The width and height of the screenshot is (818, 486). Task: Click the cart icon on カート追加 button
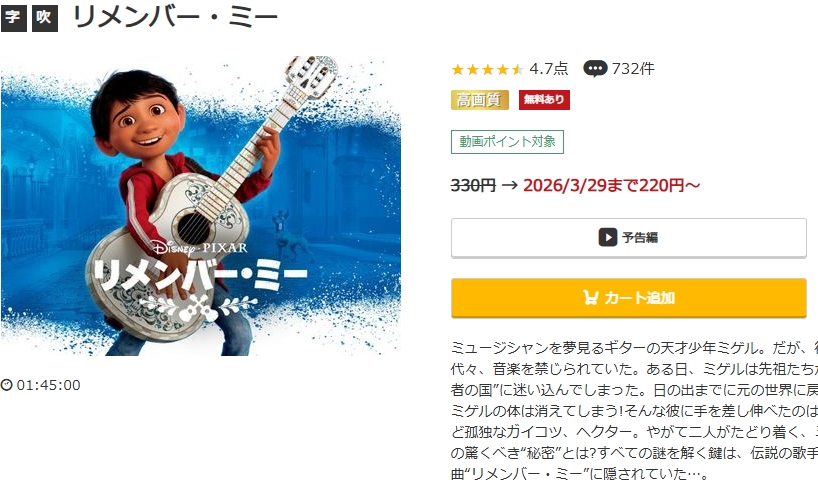coord(590,297)
